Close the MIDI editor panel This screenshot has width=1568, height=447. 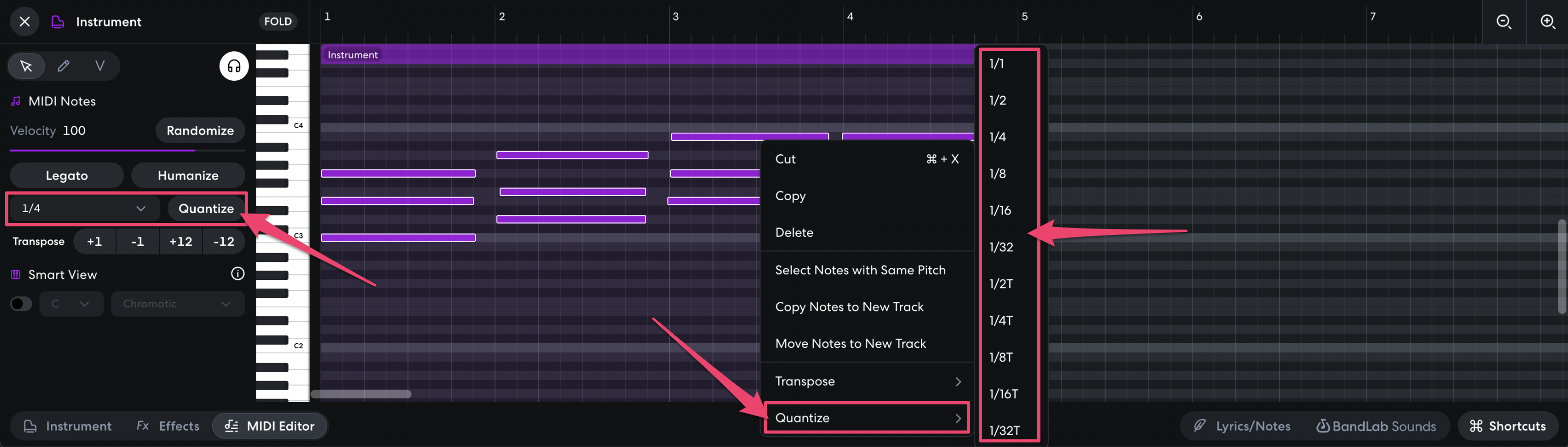pyautogui.click(x=24, y=22)
